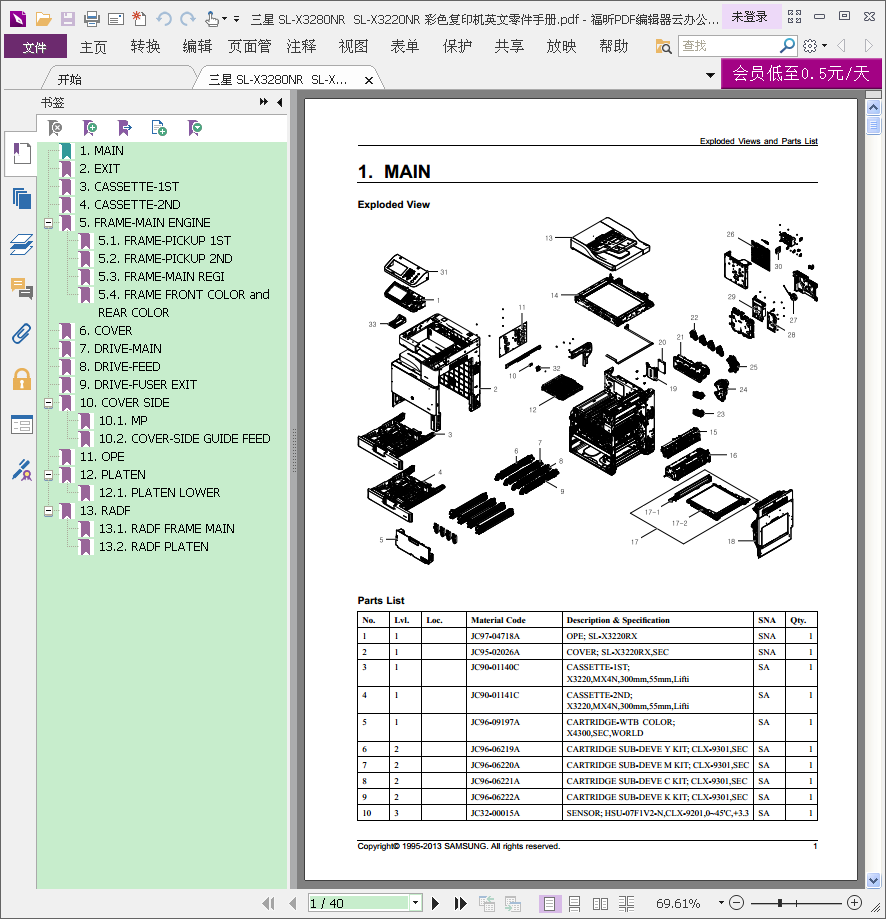Click the bookmark icon with green down arrow
886x919 pixels.
pyautogui.click(x=195, y=128)
